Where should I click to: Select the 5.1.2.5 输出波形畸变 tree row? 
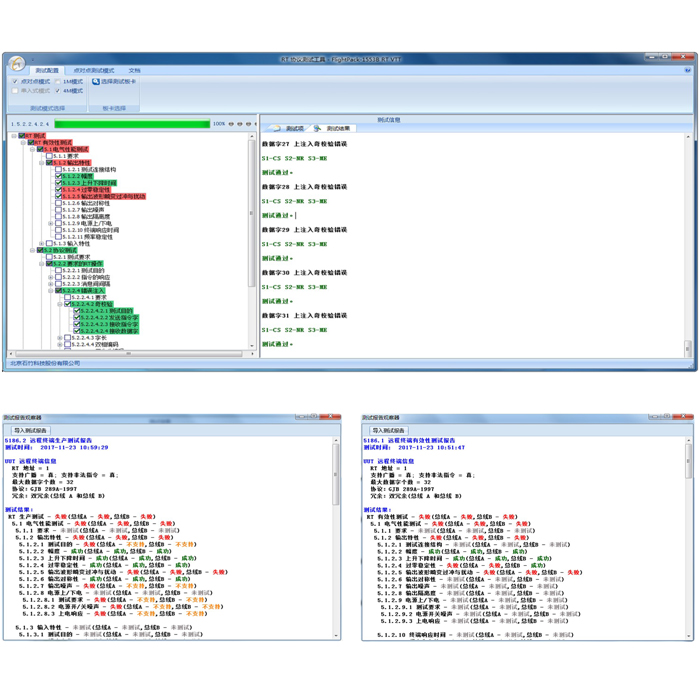[x=104, y=196]
